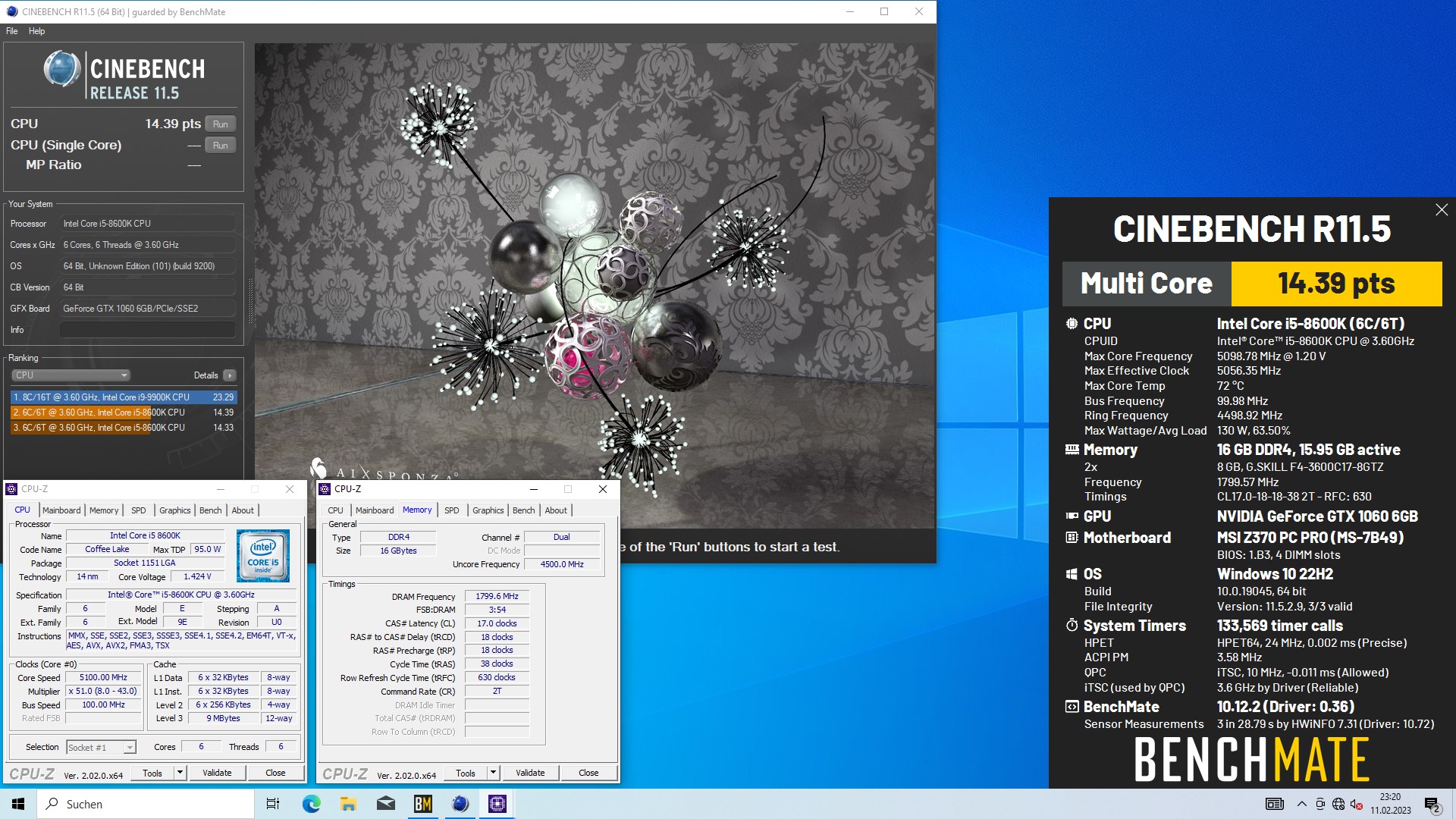
Task: Switch to Cinebench taskbar icon
Action: [x=460, y=804]
